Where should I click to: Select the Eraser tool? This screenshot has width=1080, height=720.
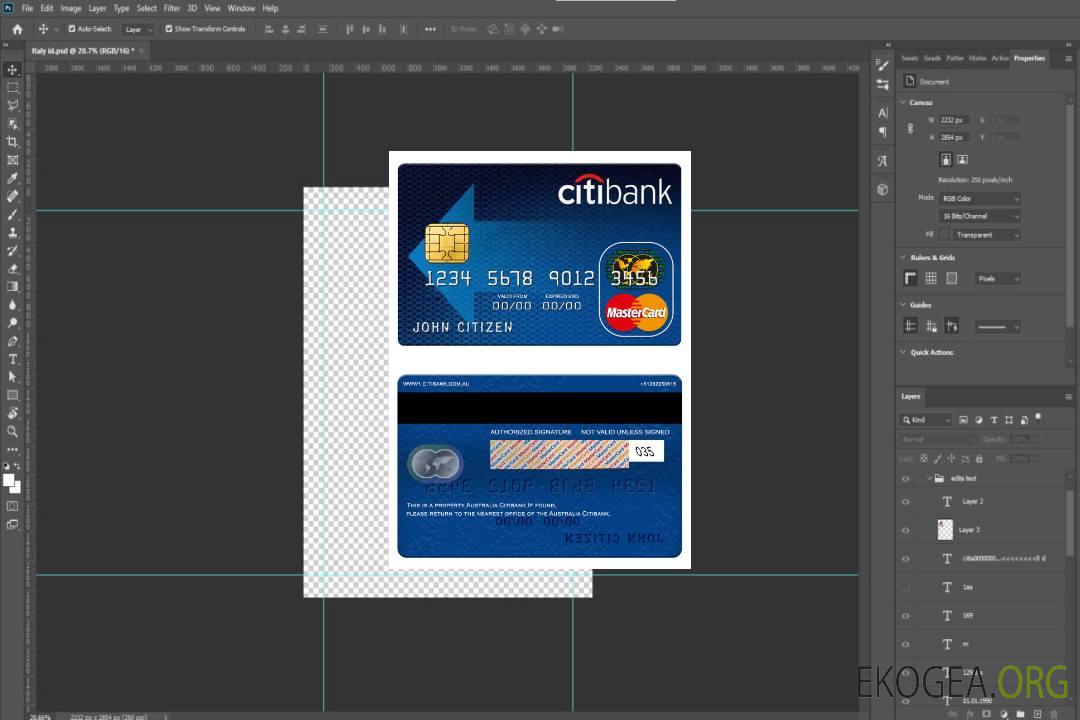pyautogui.click(x=12, y=269)
